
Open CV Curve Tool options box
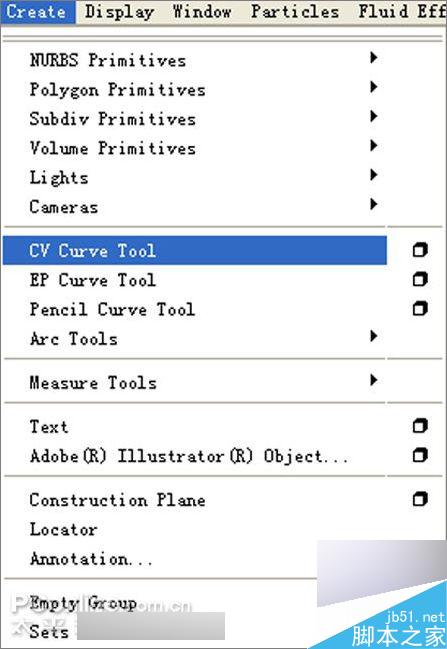pos(420,250)
